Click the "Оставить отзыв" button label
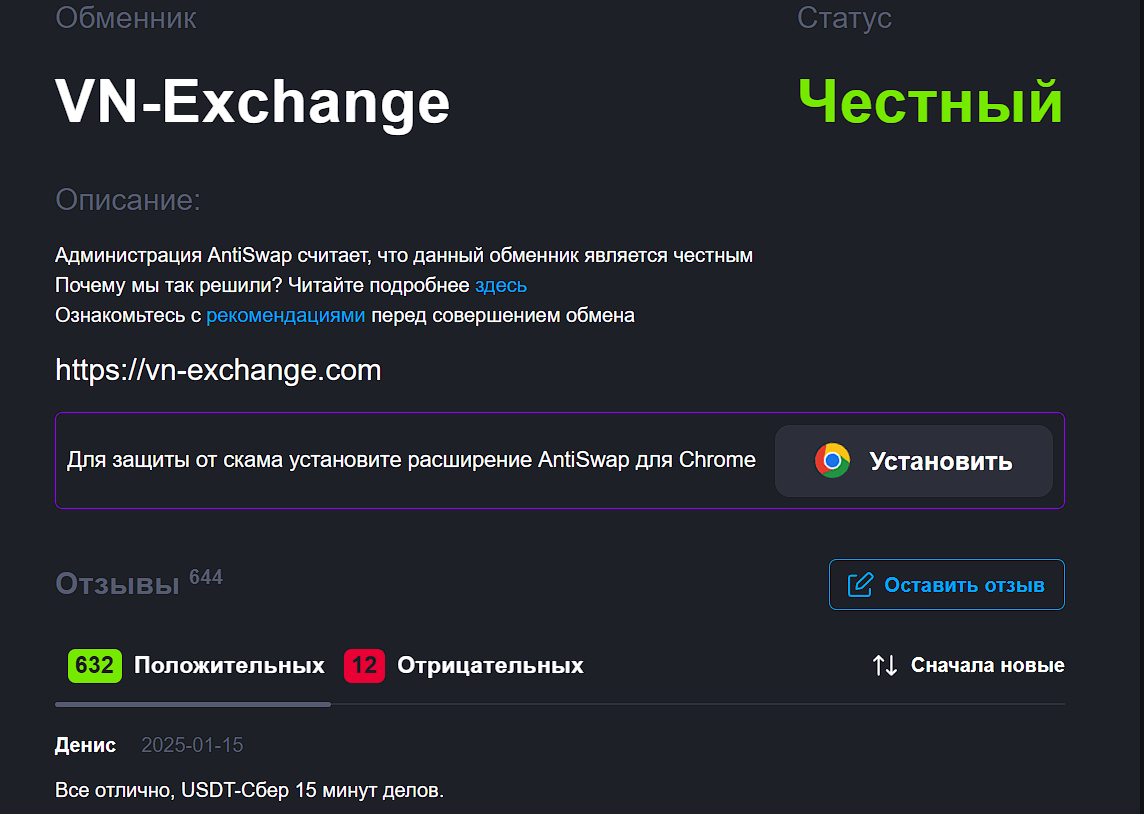The height and width of the screenshot is (814, 1144). pyautogui.click(x=964, y=585)
